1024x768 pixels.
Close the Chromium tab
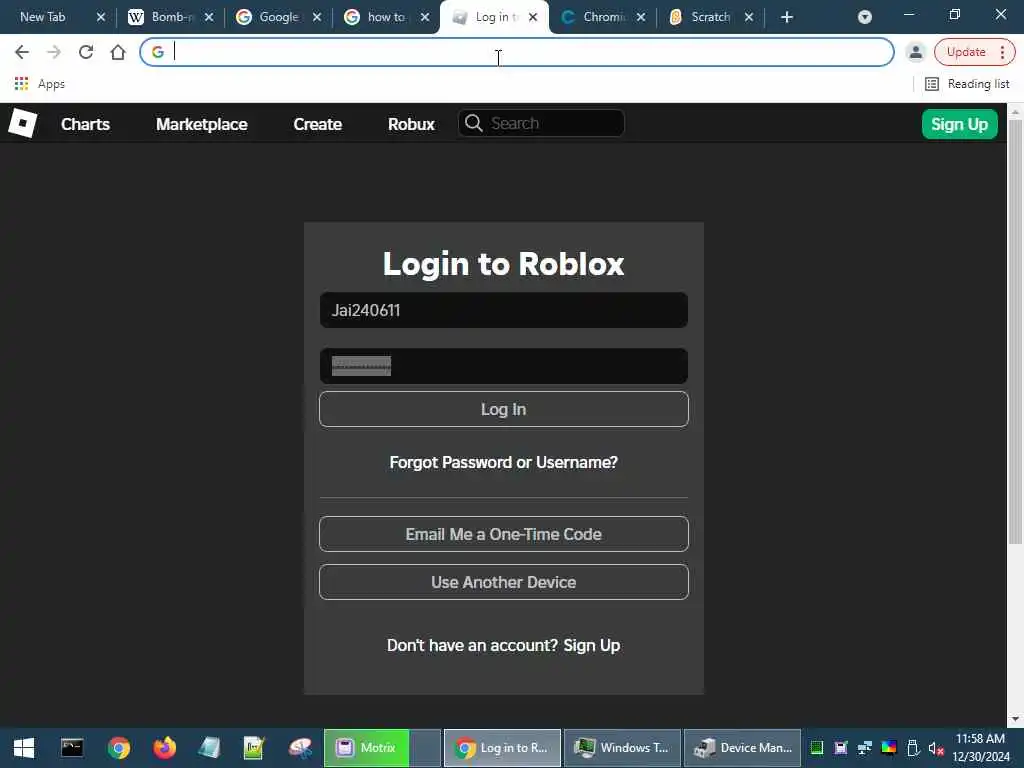point(641,17)
